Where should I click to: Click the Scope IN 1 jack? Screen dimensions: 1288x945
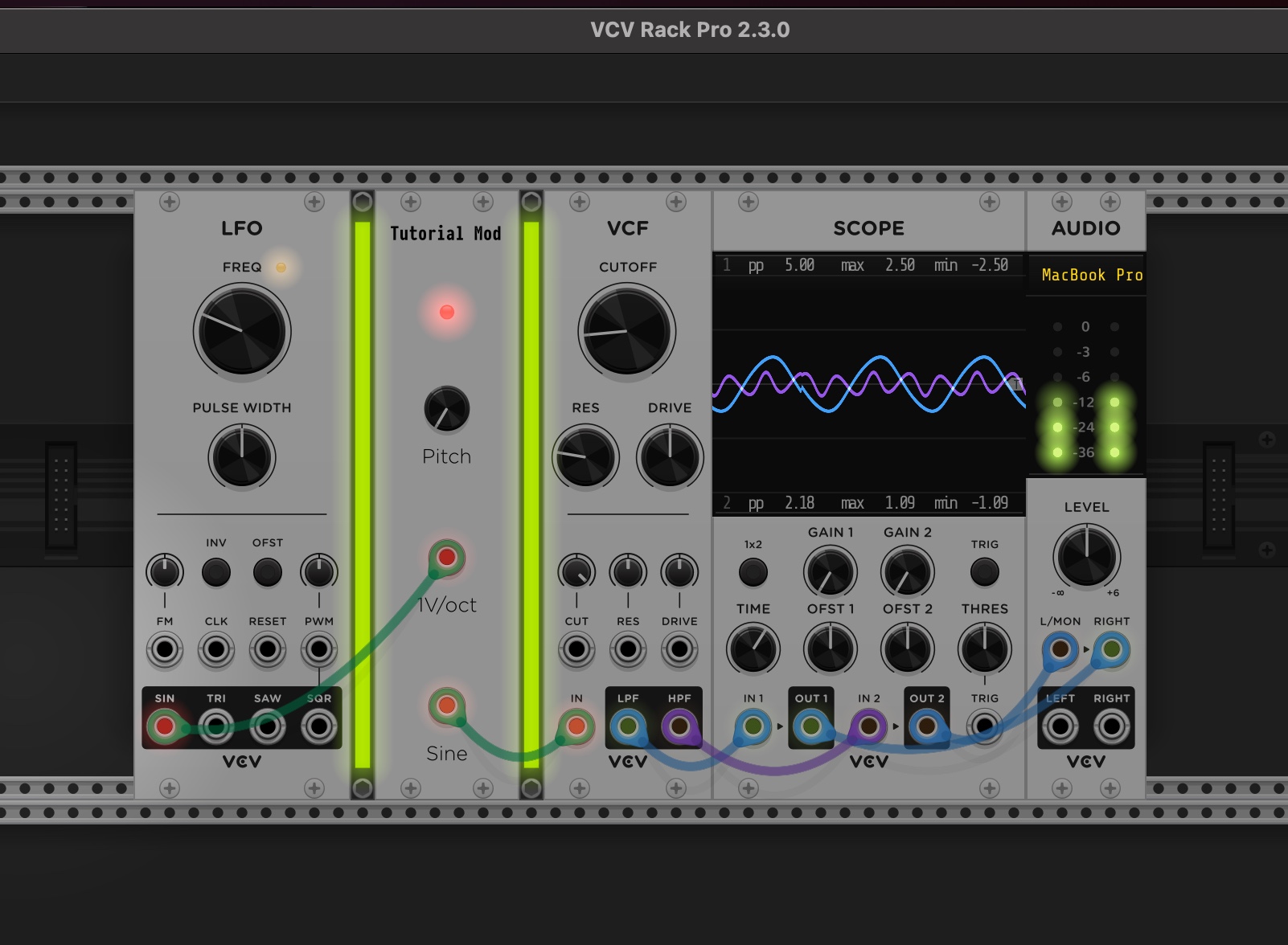tap(753, 726)
